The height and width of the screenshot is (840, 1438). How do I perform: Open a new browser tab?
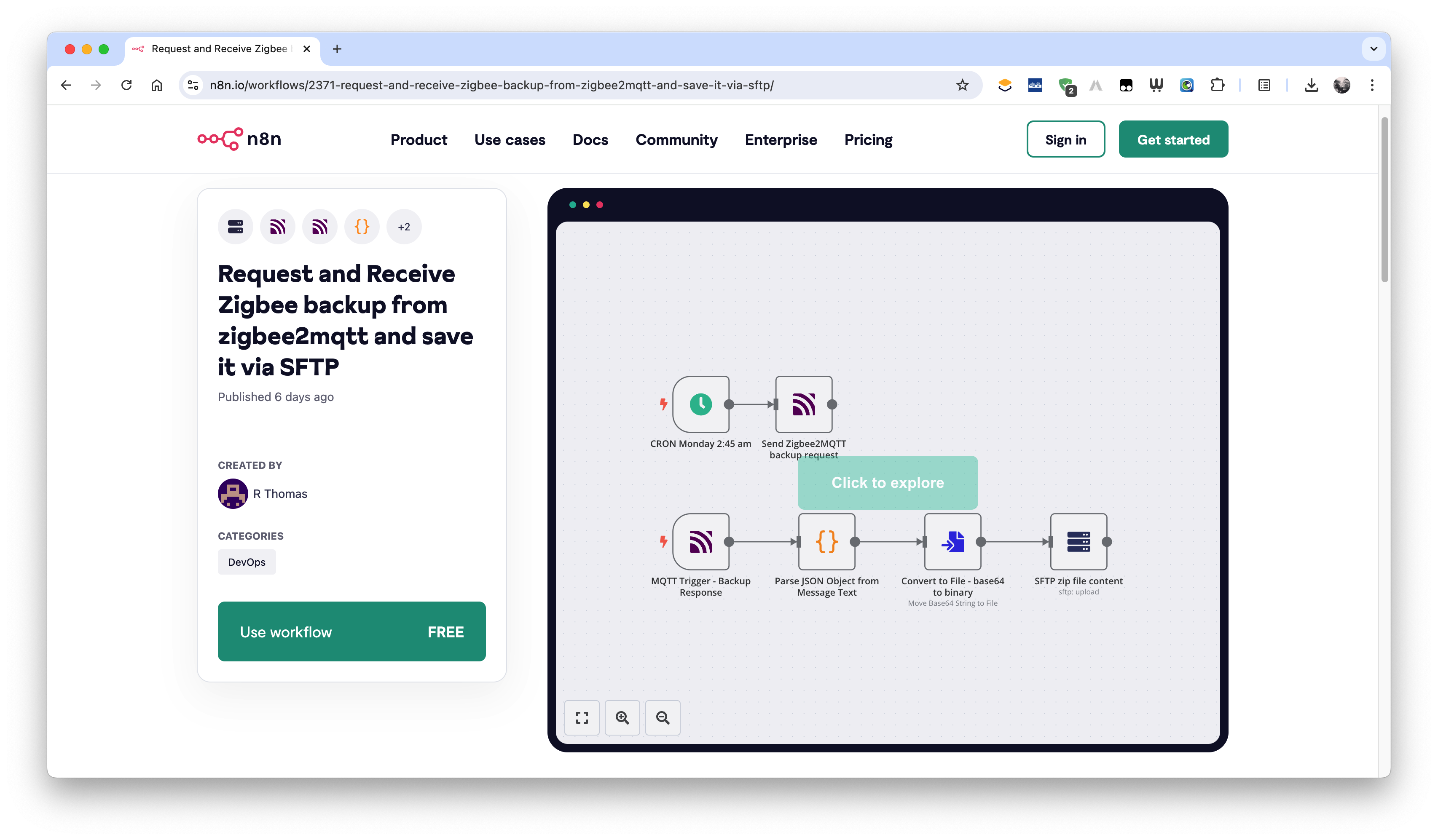pos(337,49)
